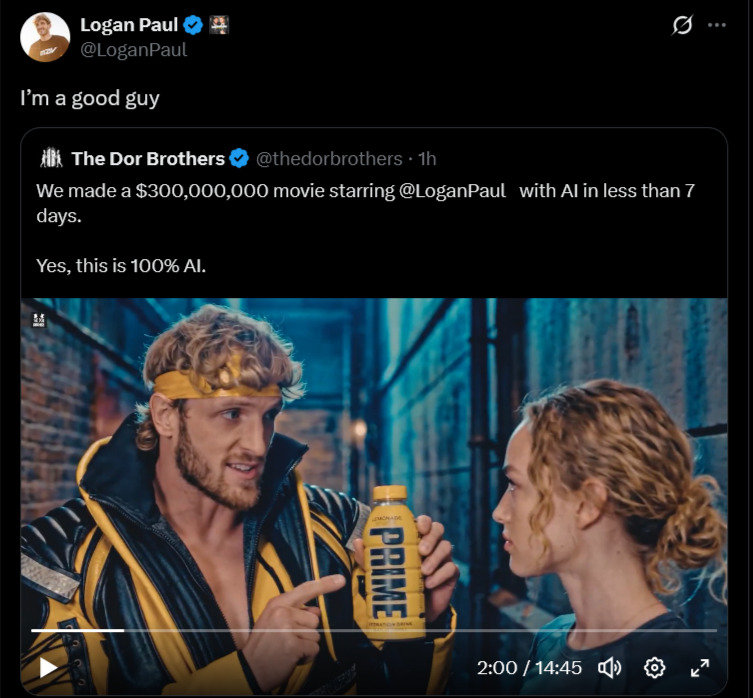Toggle fullscreen for the video
The image size is (753, 698).
[700, 668]
